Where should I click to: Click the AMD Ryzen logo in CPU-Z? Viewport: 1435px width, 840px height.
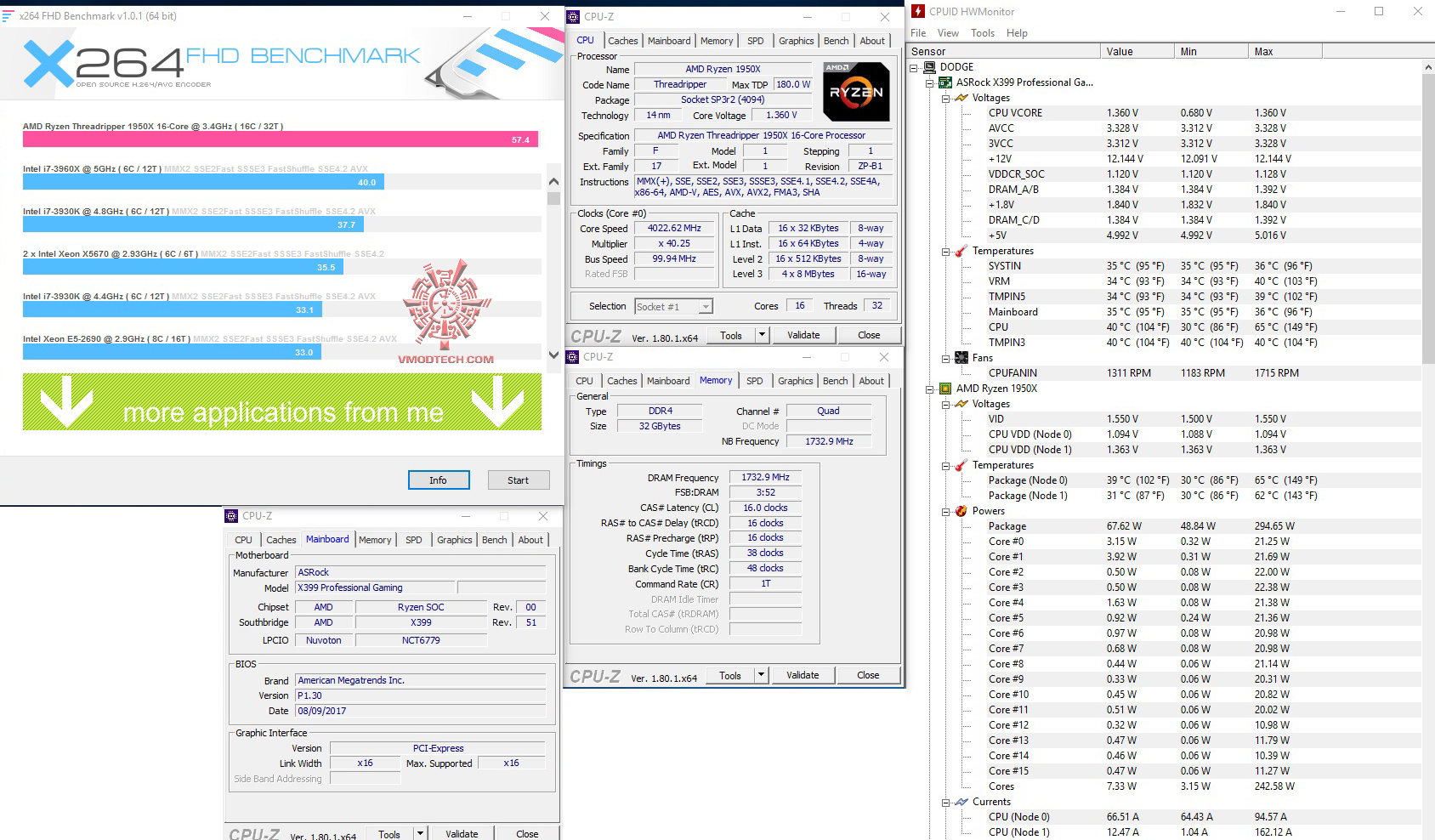[855, 92]
